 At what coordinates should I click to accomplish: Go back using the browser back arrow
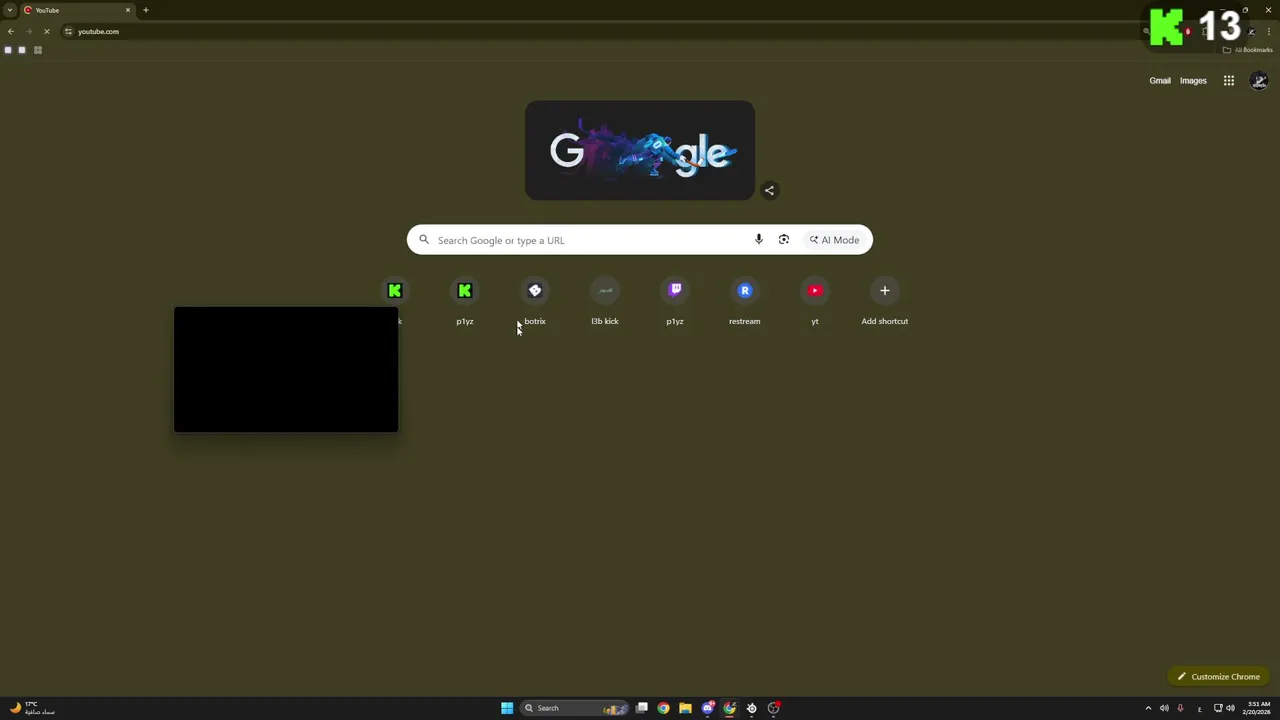pos(11,32)
